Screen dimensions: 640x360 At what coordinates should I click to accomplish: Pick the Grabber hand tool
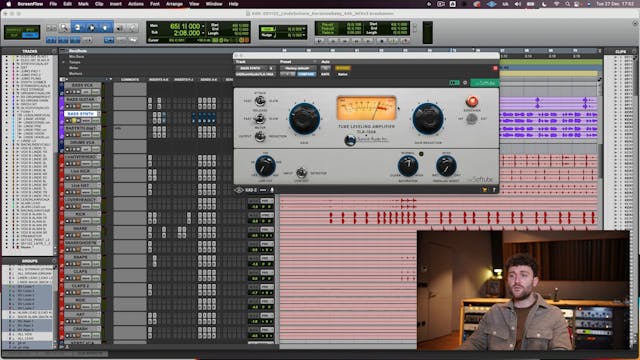(106, 28)
